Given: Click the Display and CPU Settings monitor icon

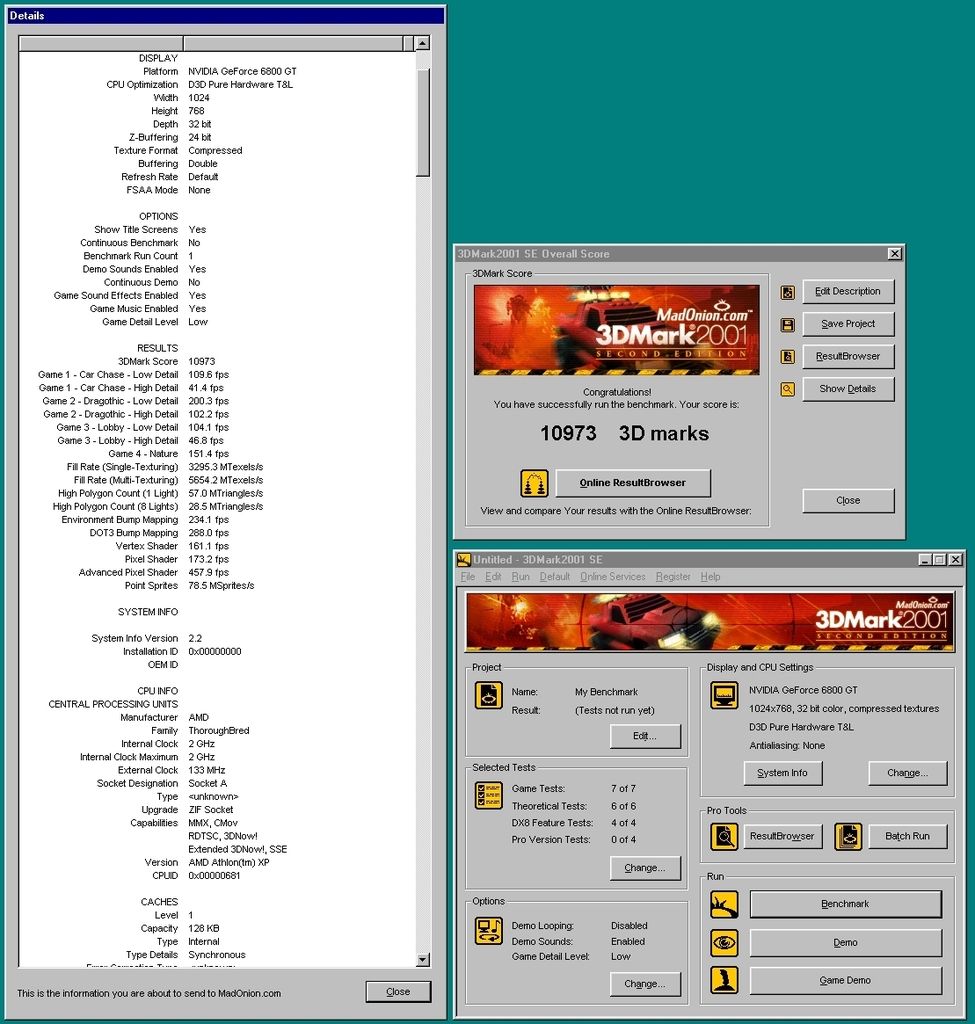Looking at the screenshot, I should click(x=724, y=696).
